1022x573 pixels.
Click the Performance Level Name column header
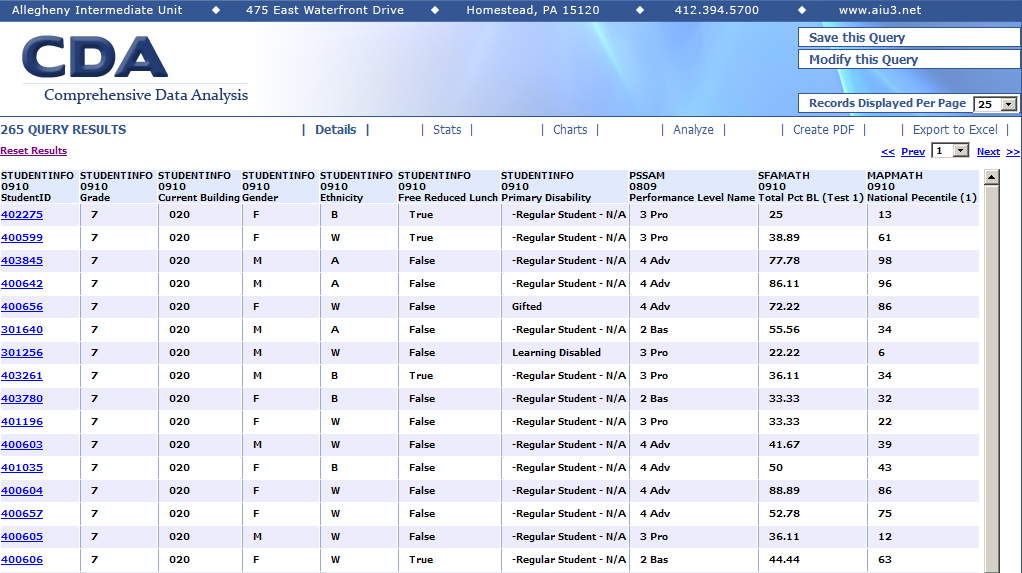tap(692, 186)
